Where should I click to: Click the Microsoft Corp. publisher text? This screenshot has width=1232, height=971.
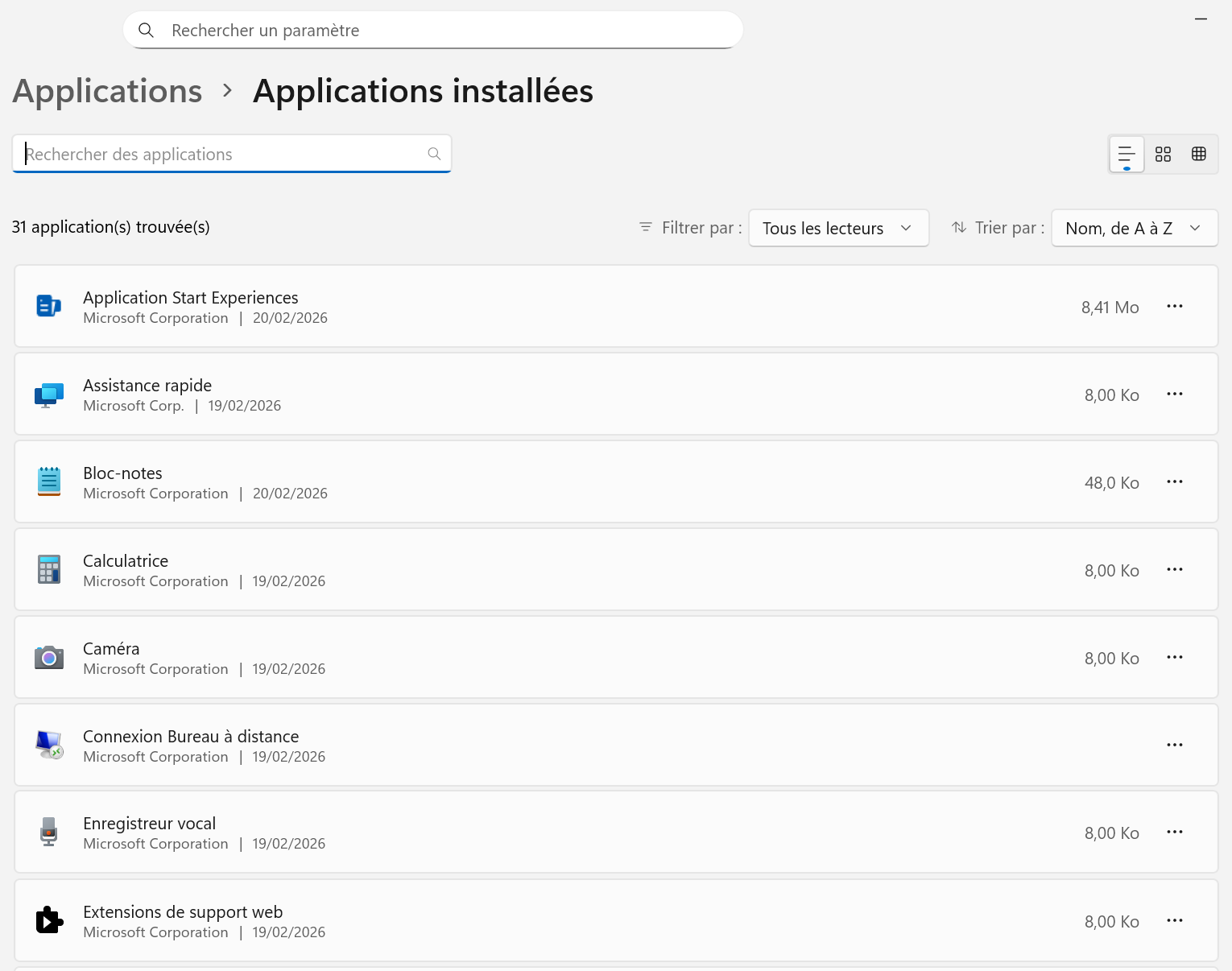[134, 405]
